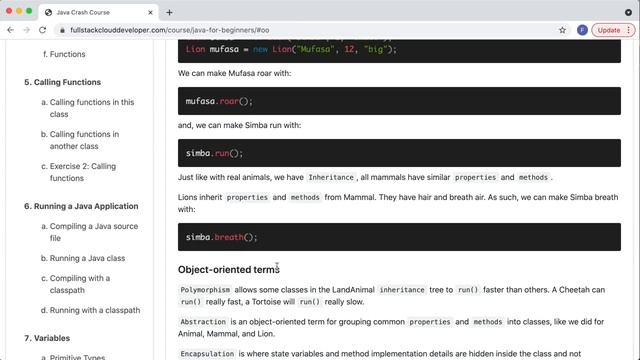Click the lock icon in the address bar
This screenshot has width=640, height=360.
[62, 30]
